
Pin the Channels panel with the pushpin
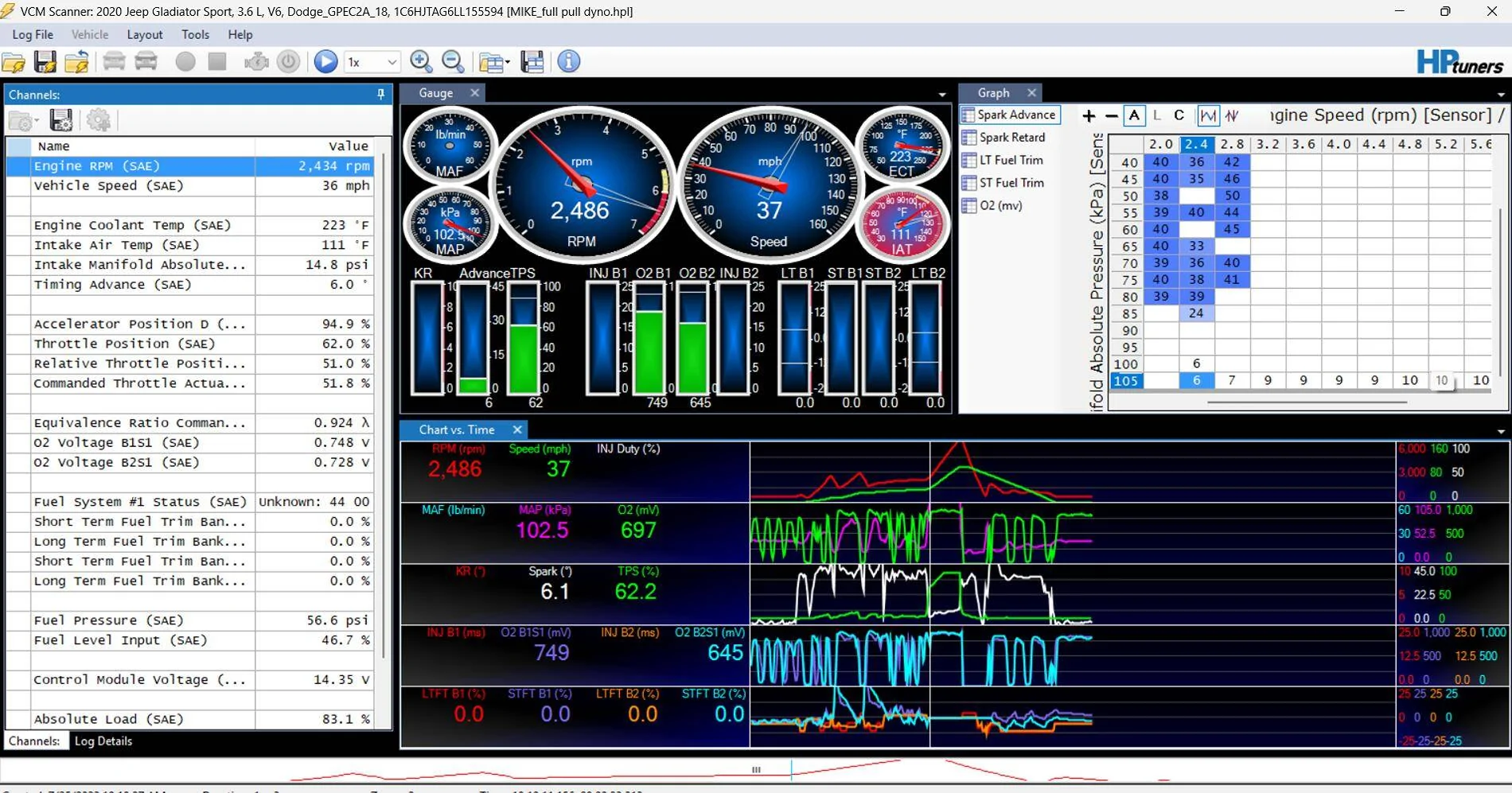[380, 94]
